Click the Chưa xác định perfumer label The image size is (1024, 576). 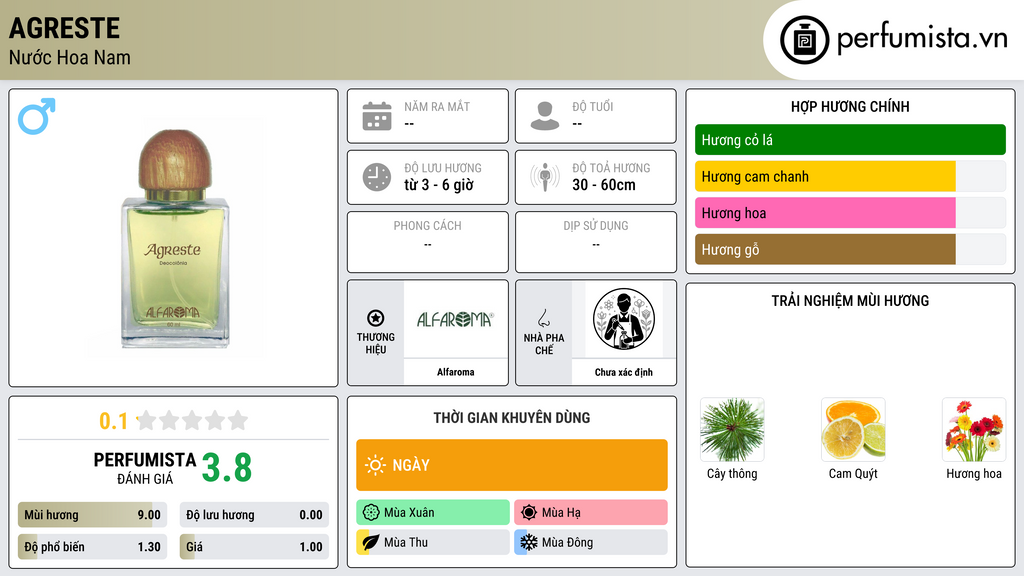pos(624,372)
